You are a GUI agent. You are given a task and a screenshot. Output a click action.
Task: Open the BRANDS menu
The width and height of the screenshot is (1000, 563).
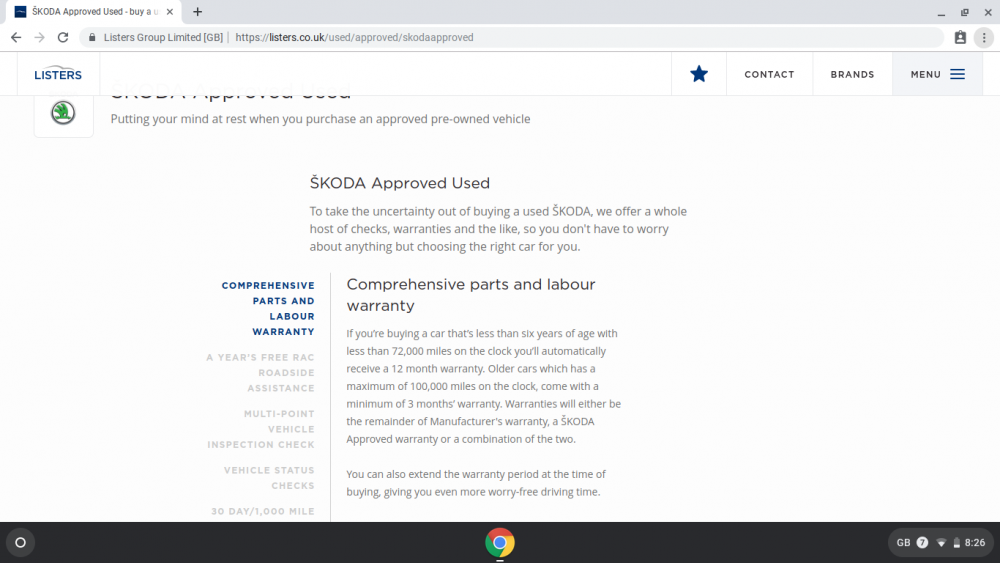852,75
